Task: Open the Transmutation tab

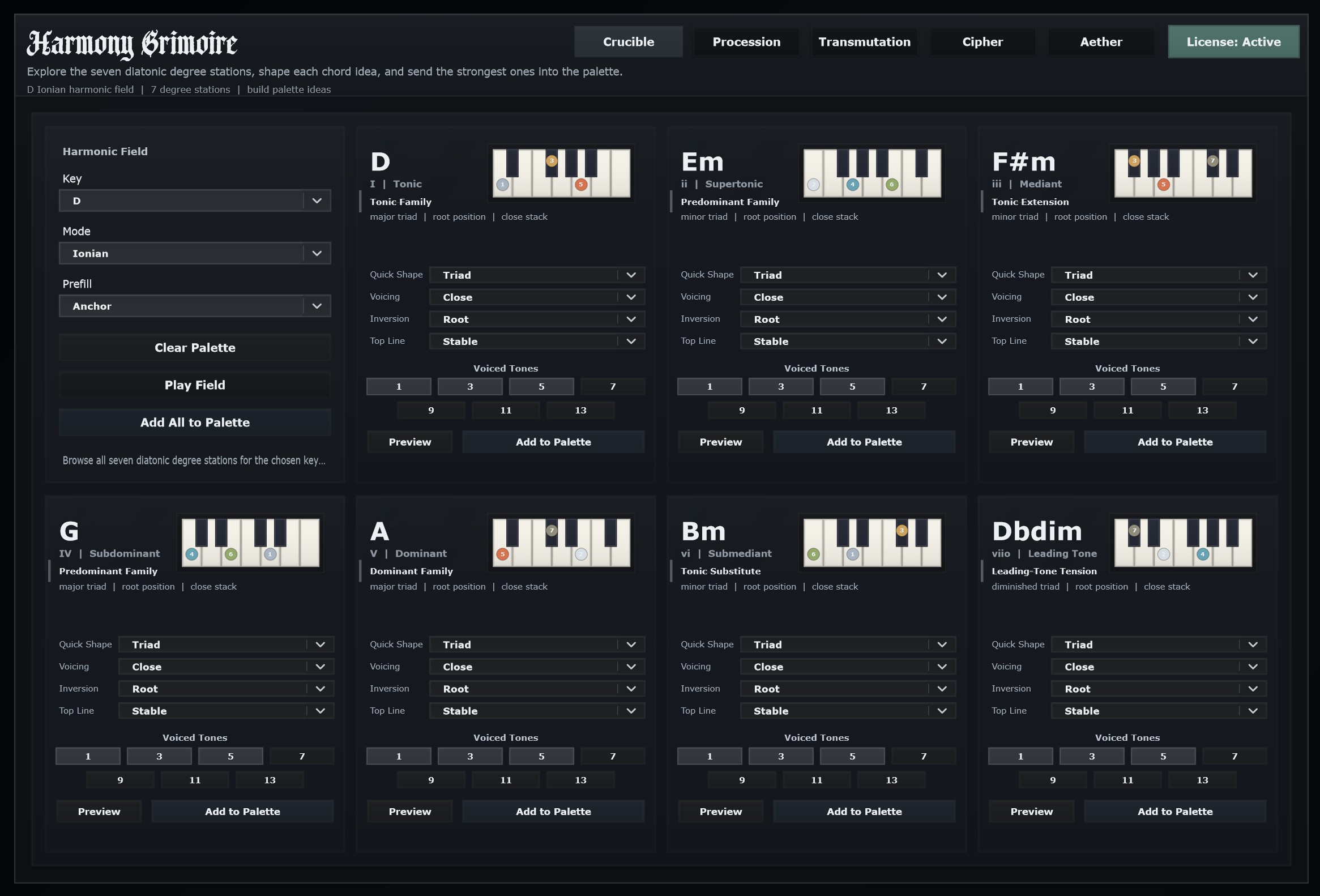Action: (864, 42)
